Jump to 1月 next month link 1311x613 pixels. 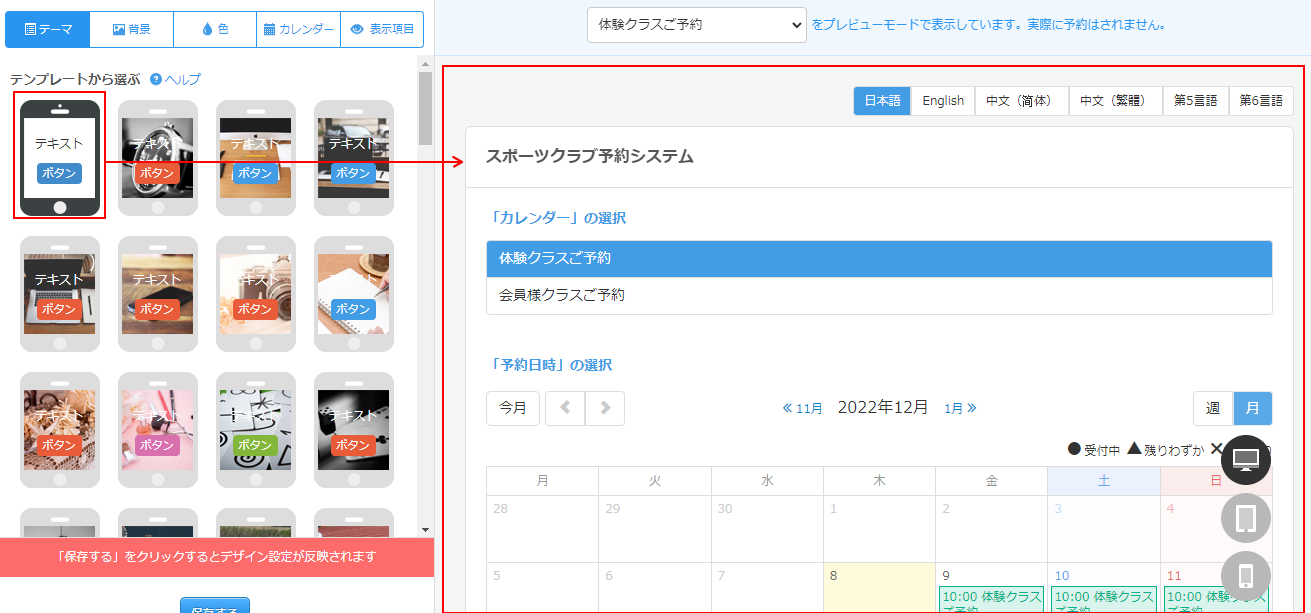[960, 408]
